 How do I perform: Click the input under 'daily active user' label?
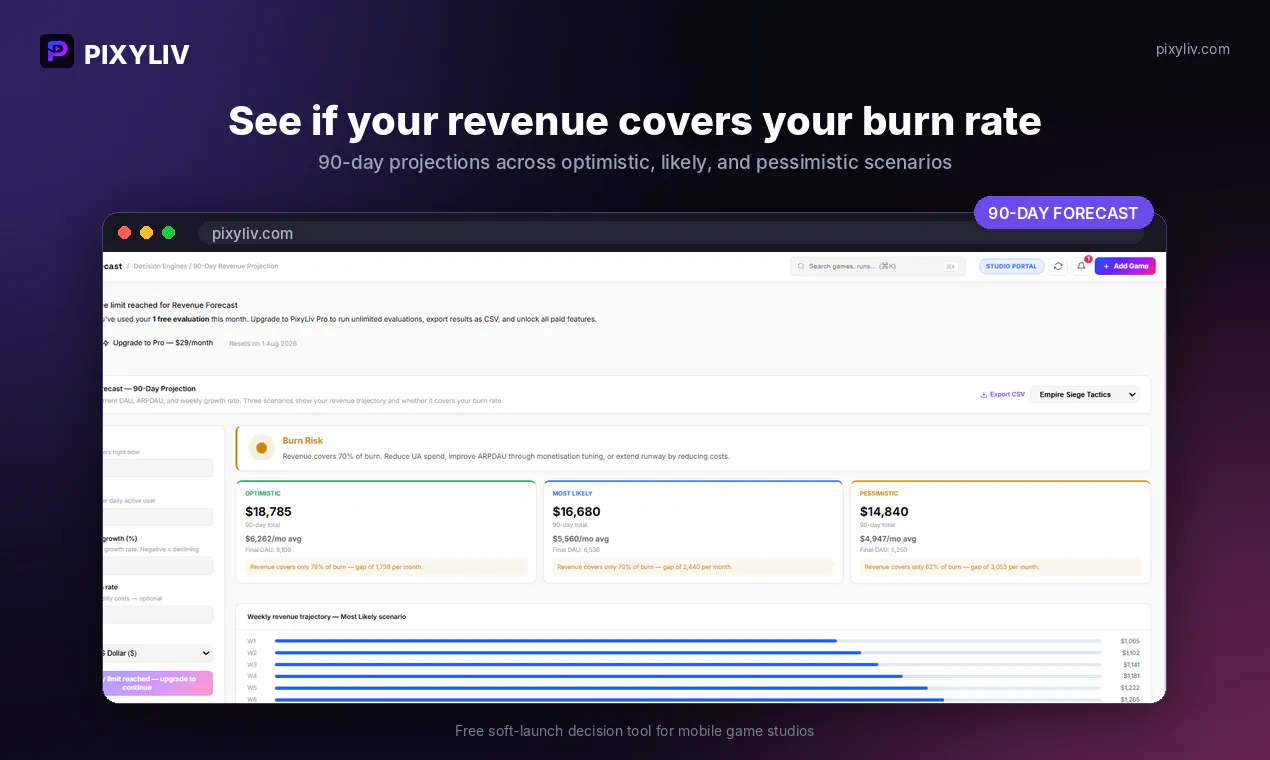pos(158,517)
